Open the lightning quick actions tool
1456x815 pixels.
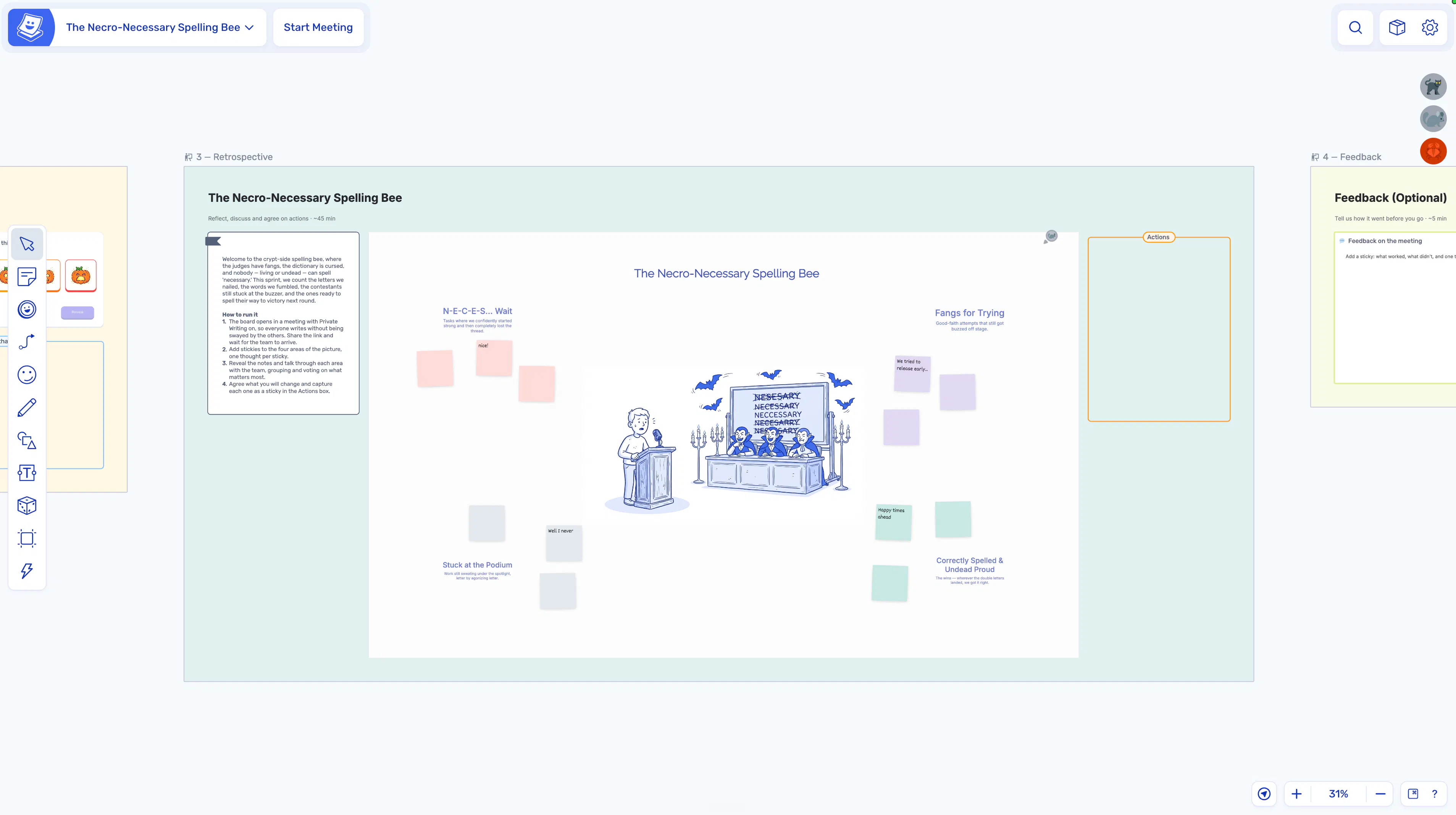click(x=27, y=570)
